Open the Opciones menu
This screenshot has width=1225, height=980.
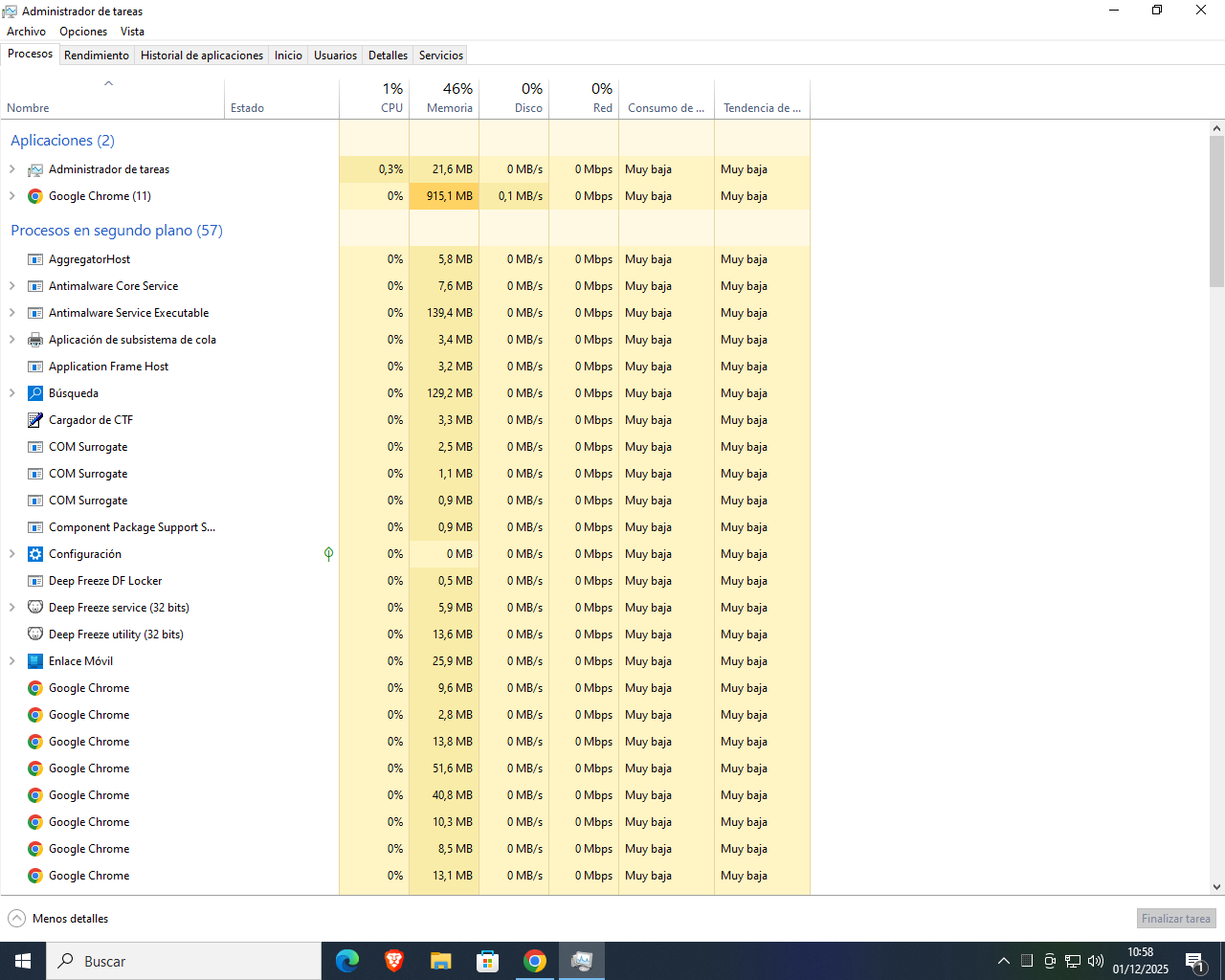point(83,32)
